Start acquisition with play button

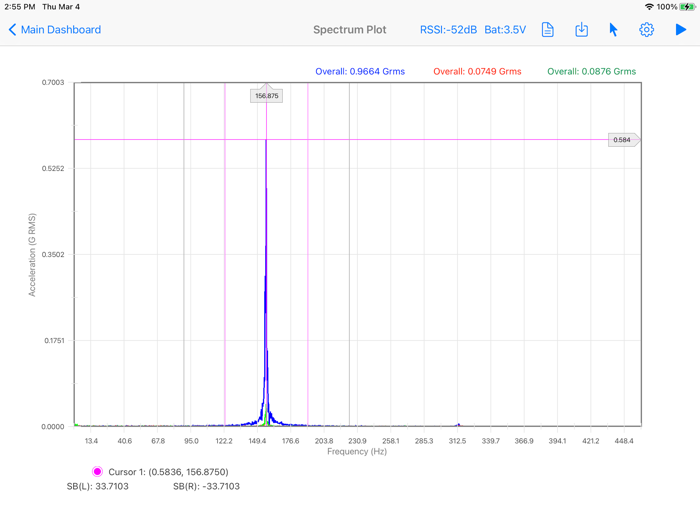[681, 30]
